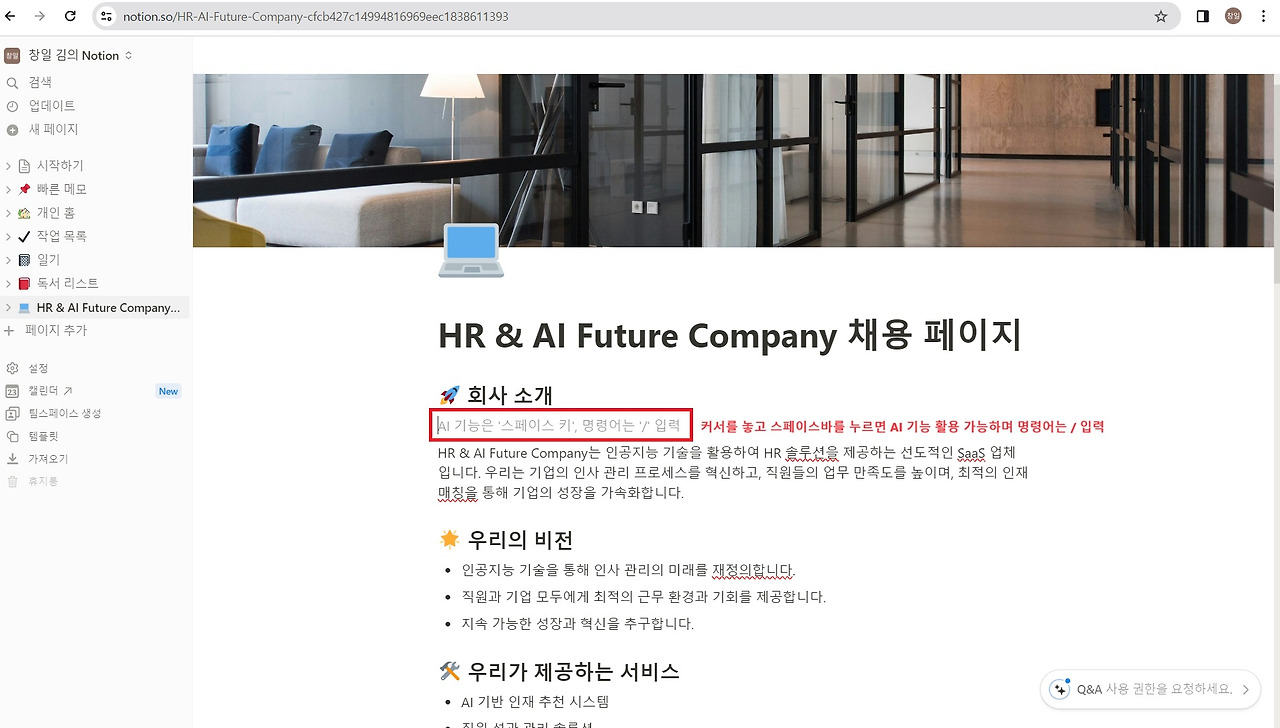Expand the 시작하기 page tree

(x=9, y=166)
